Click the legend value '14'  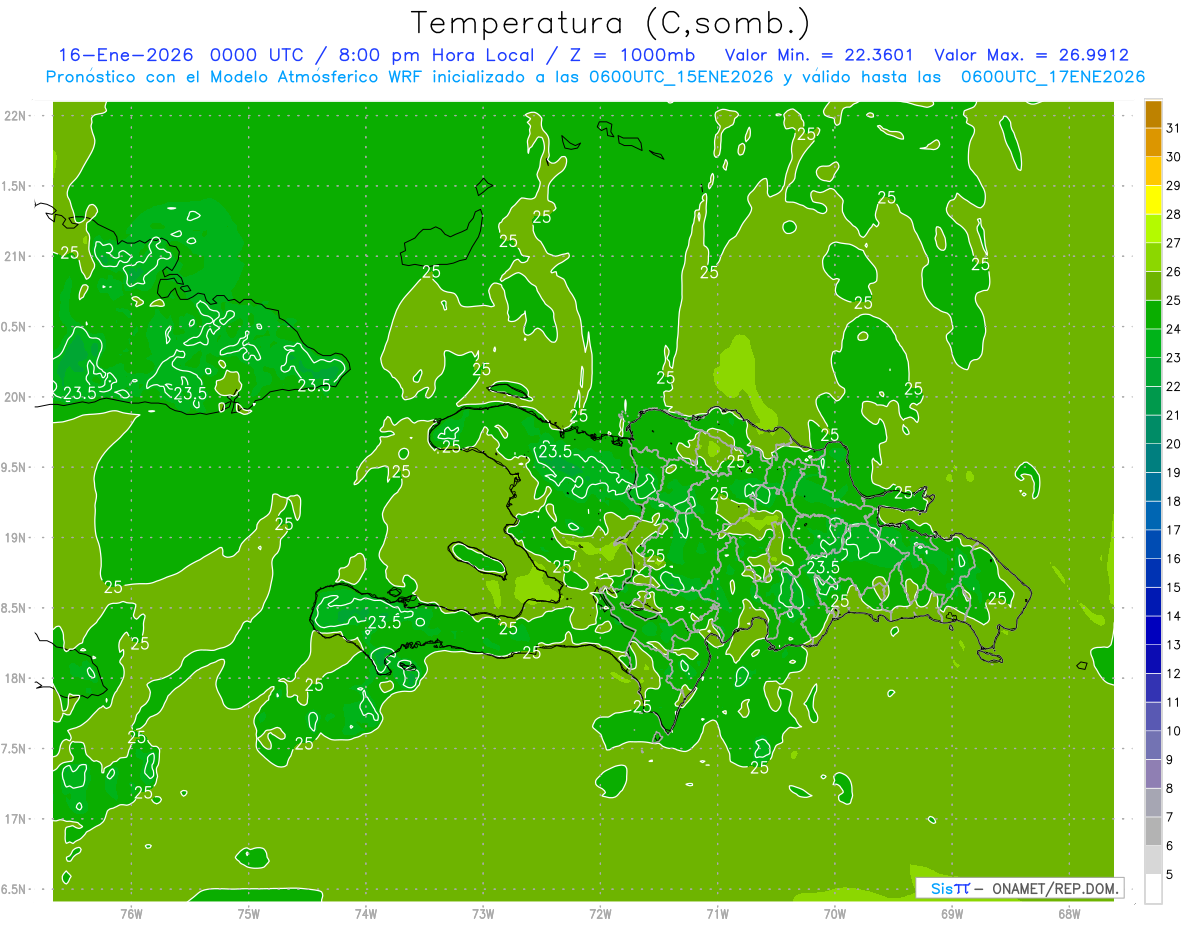click(x=1173, y=616)
